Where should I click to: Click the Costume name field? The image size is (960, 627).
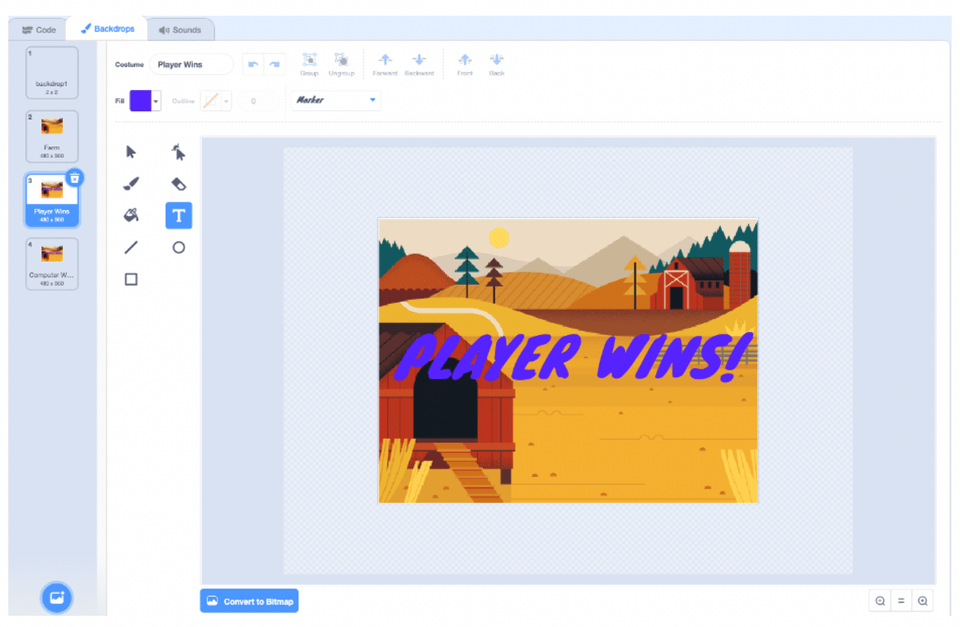(191, 64)
